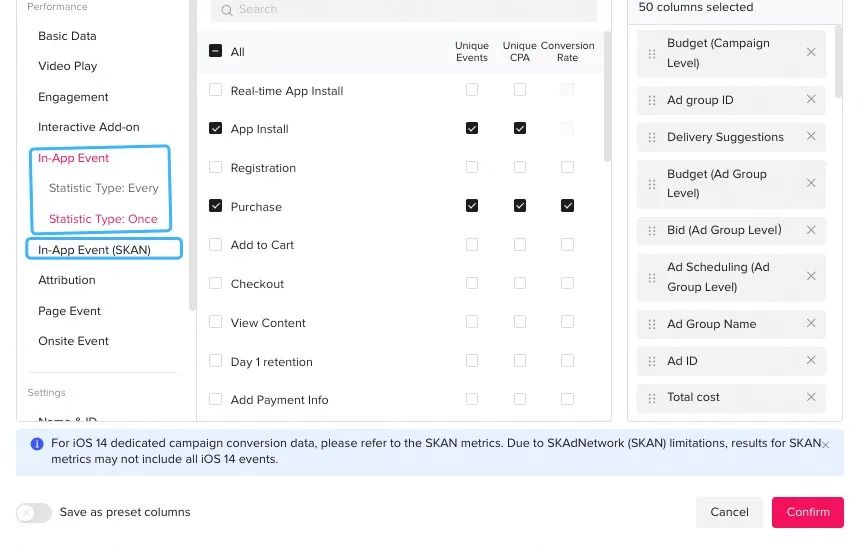
Task: Uncheck the Purchase Conversion Rate checkbox
Action: [x=567, y=206]
